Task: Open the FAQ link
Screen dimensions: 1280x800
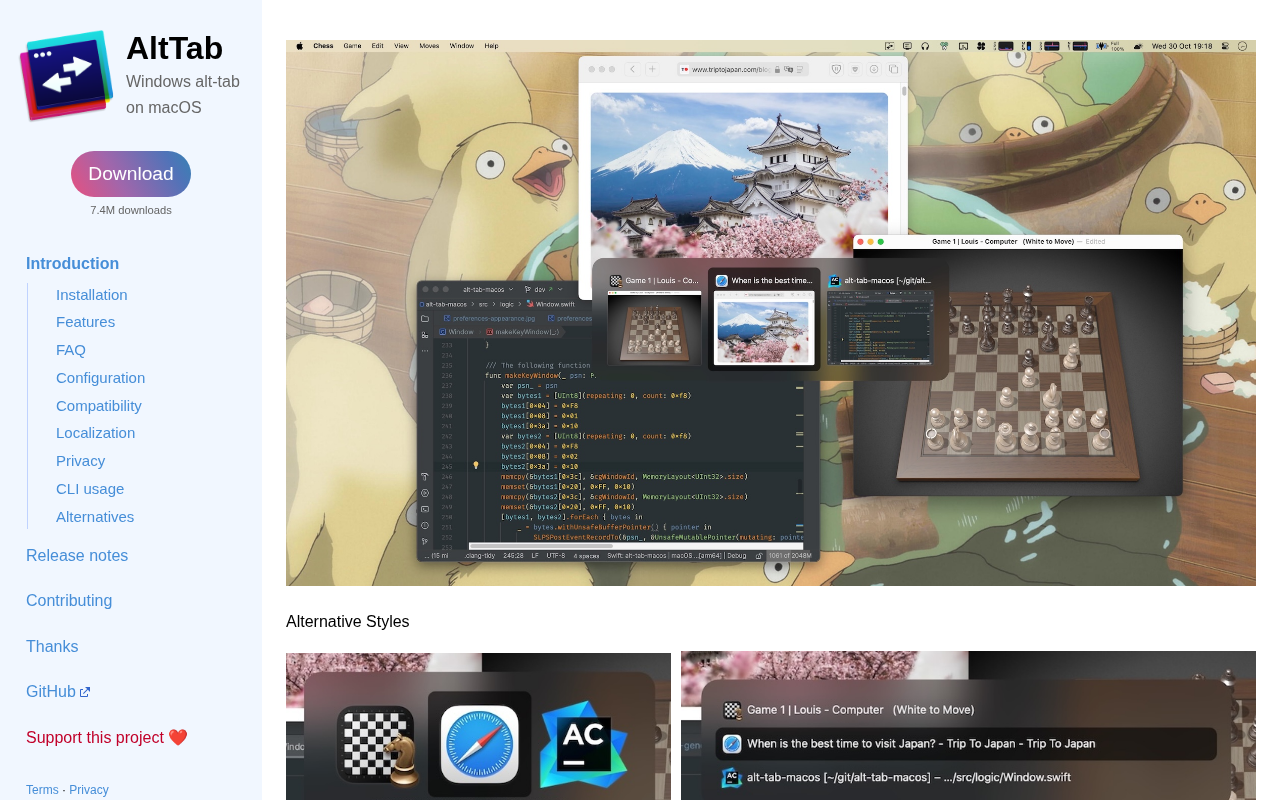Action: [70, 350]
